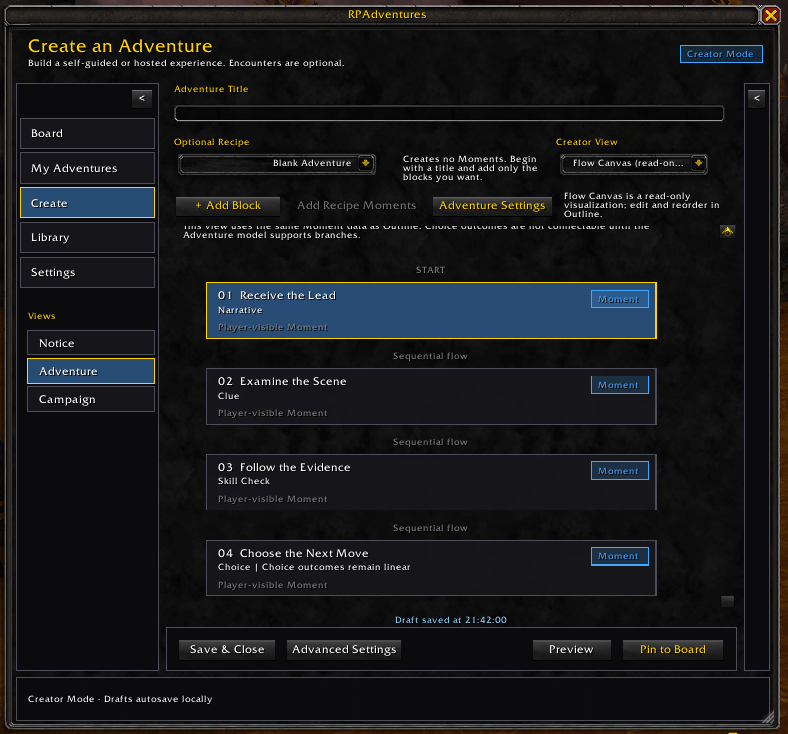788x734 pixels.
Task: Select the 04 Choose the Next Move block
Action: [x=431, y=568]
